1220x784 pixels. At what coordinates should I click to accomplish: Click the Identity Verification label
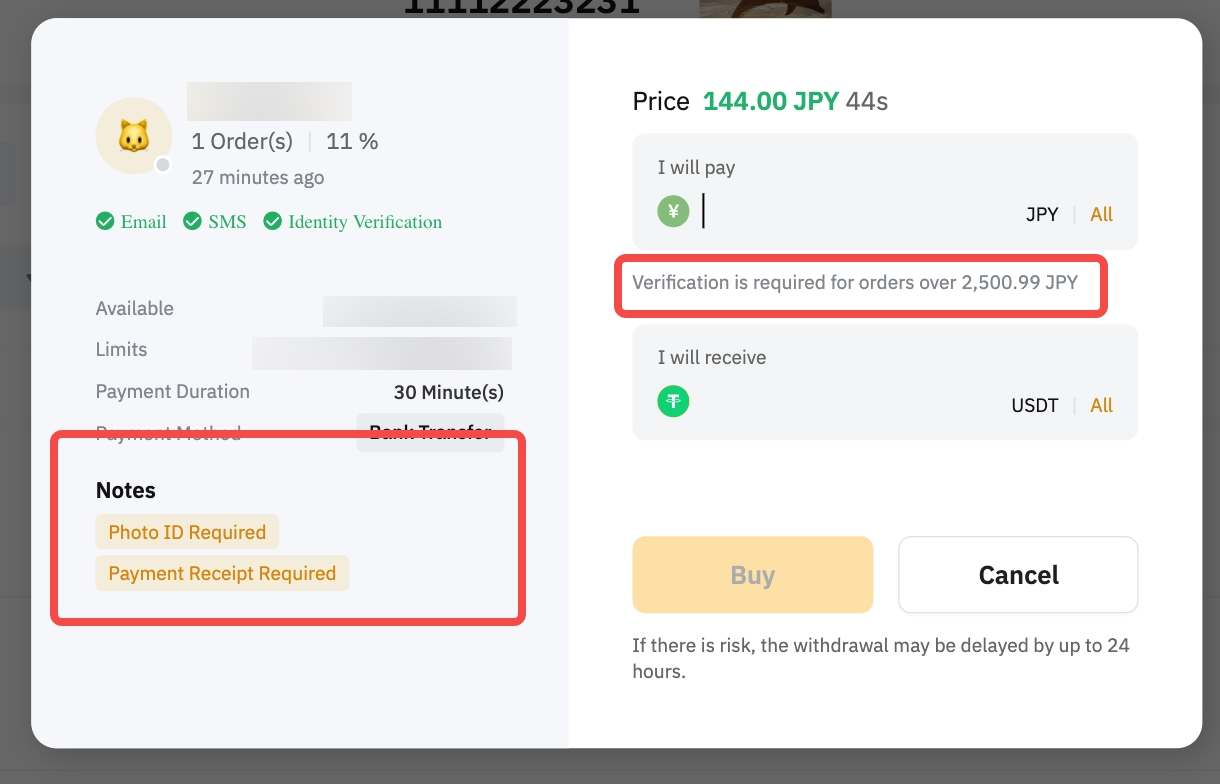(365, 222)
